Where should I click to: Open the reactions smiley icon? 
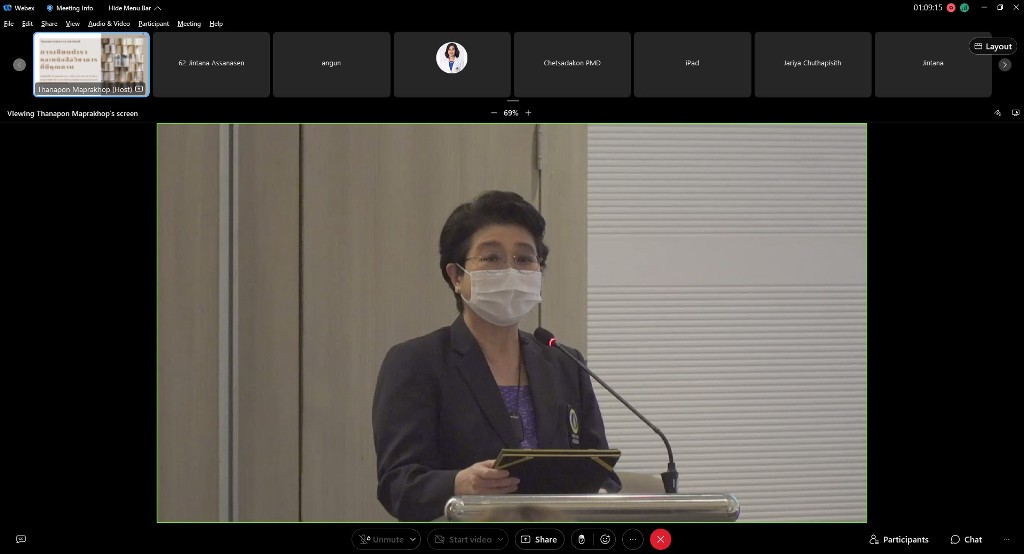tap(605, 539)
